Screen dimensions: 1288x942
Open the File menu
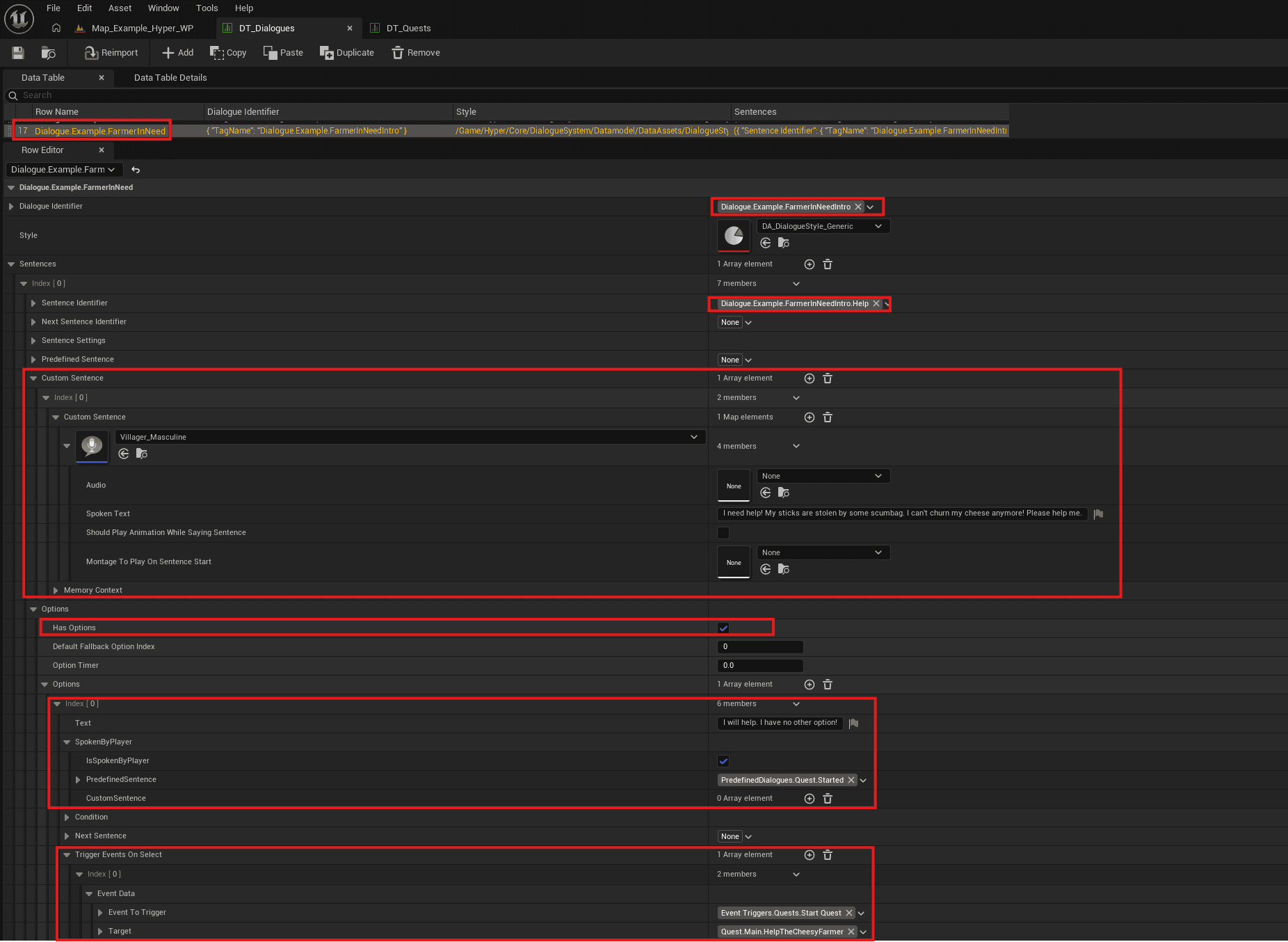coord(54,8)
